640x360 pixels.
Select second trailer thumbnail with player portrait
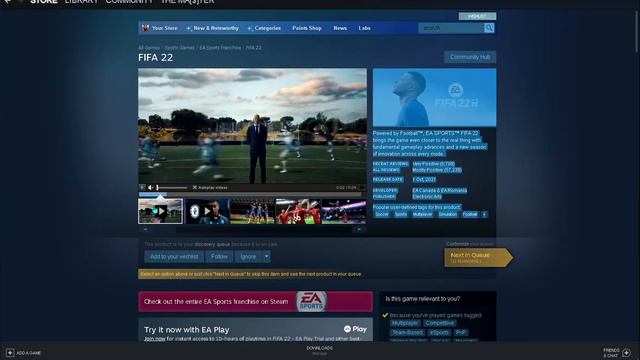(207, 211)
